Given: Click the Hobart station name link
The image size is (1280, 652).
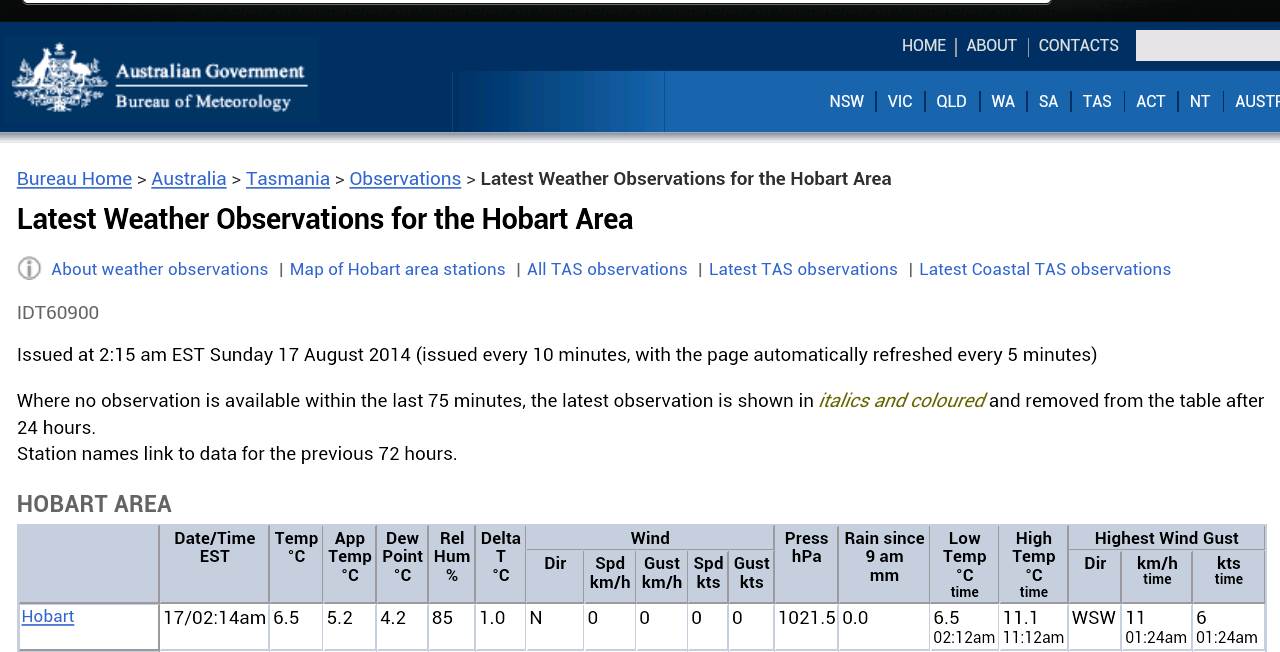Looking at the screenshot, I should coord(48,617).
